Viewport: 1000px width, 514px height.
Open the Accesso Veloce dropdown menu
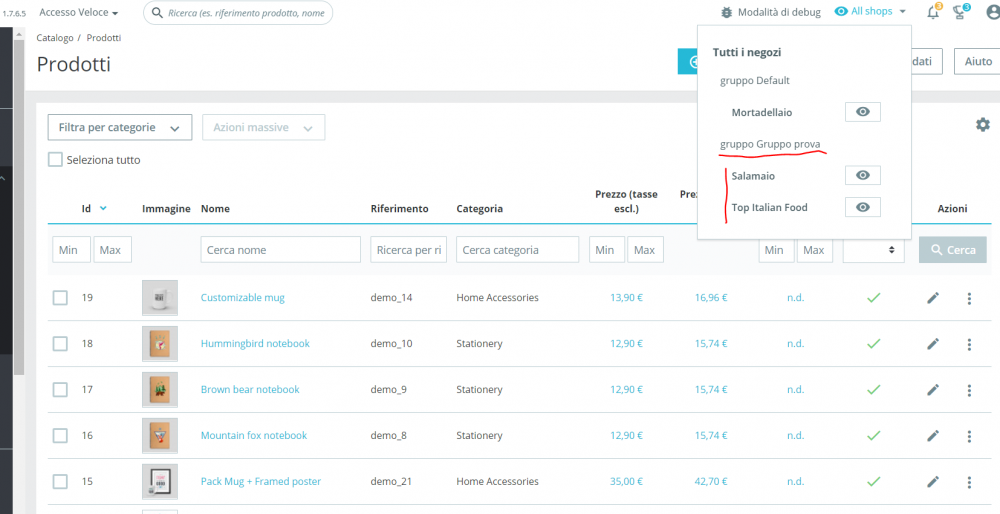(79, 13)
